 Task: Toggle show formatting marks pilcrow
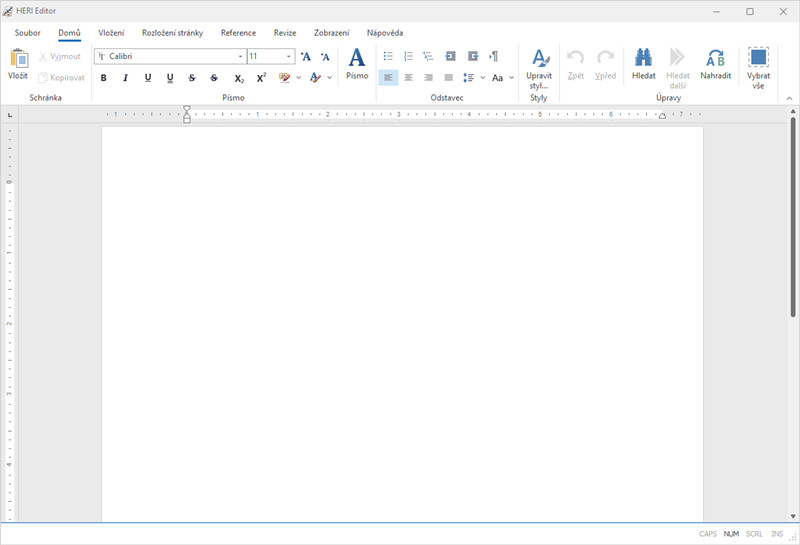493,56
